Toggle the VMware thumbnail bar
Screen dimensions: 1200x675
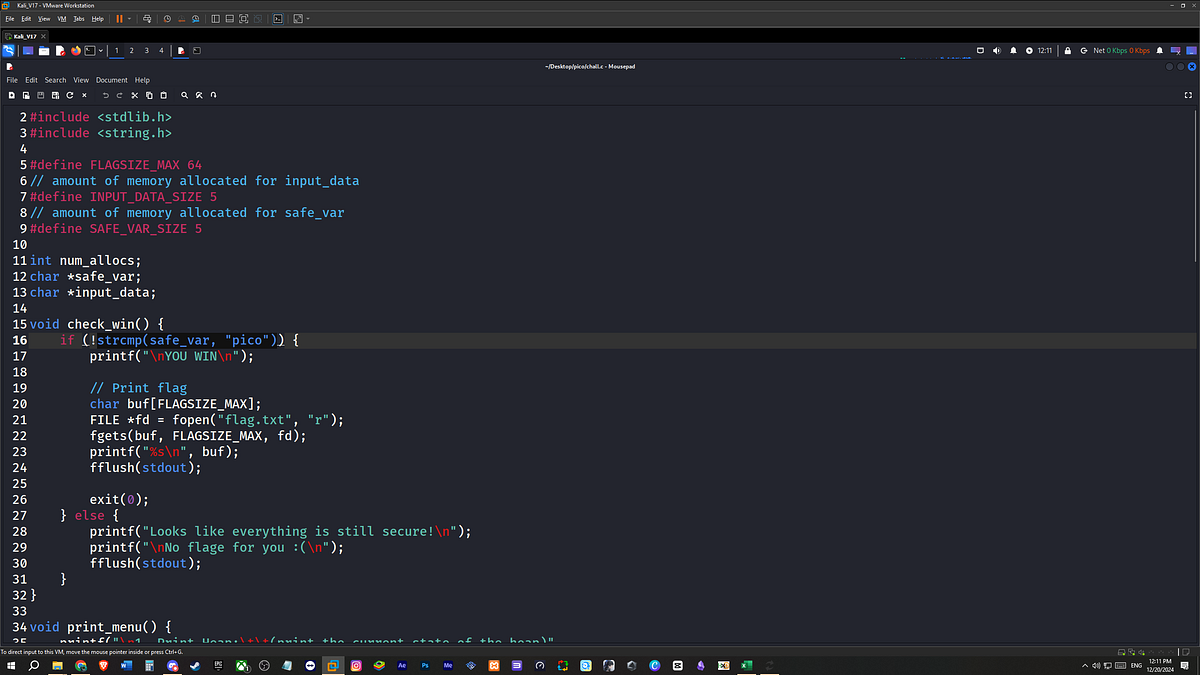[x=229, y=18]
